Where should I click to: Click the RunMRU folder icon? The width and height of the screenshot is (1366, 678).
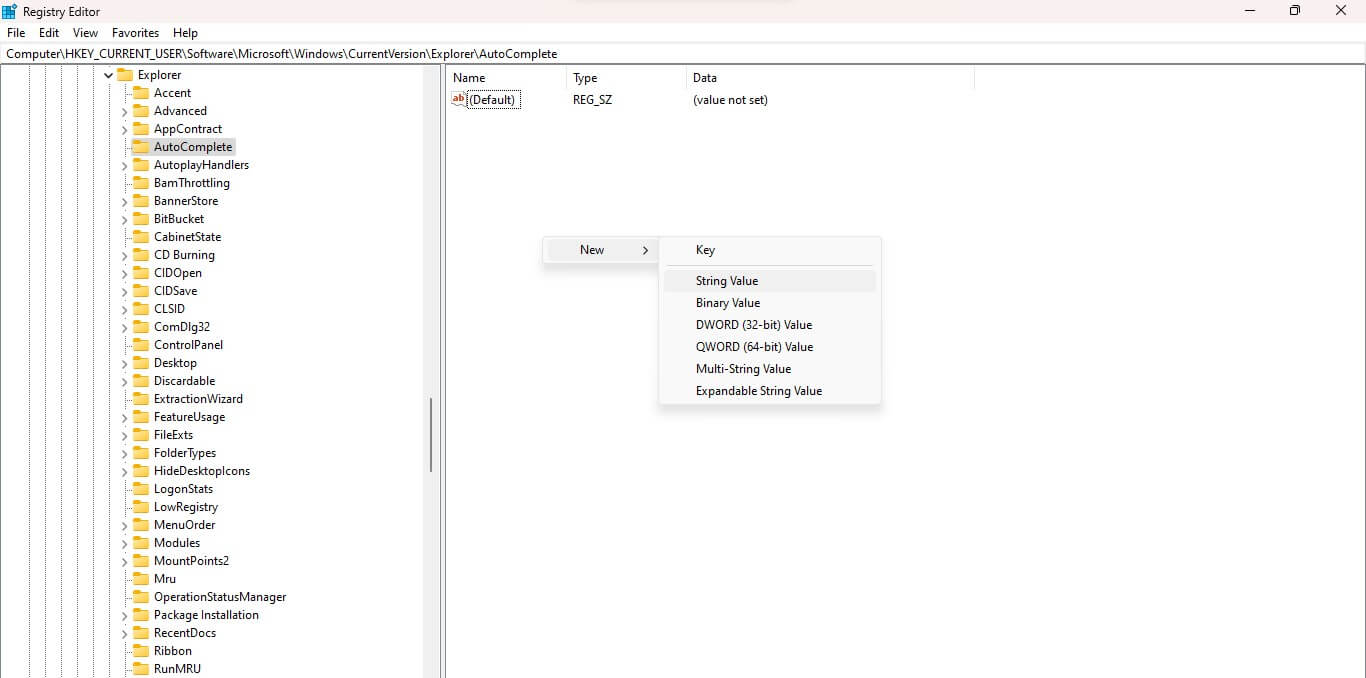[x=141, y=669]
